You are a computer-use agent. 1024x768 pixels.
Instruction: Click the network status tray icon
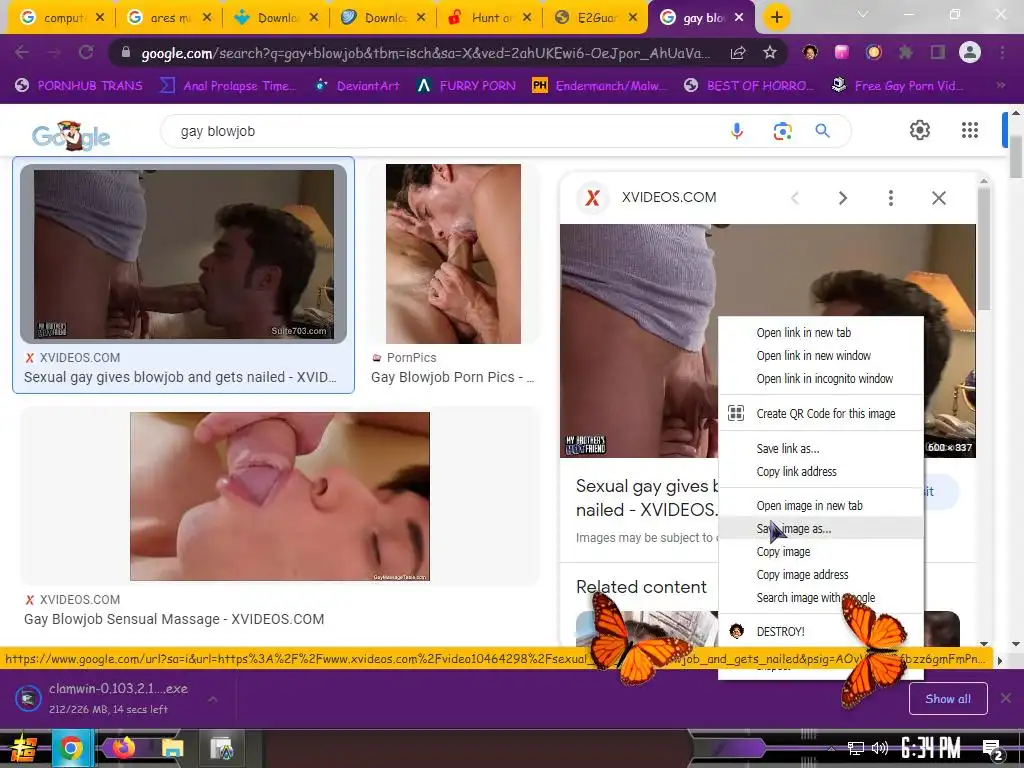click(856, 748)
